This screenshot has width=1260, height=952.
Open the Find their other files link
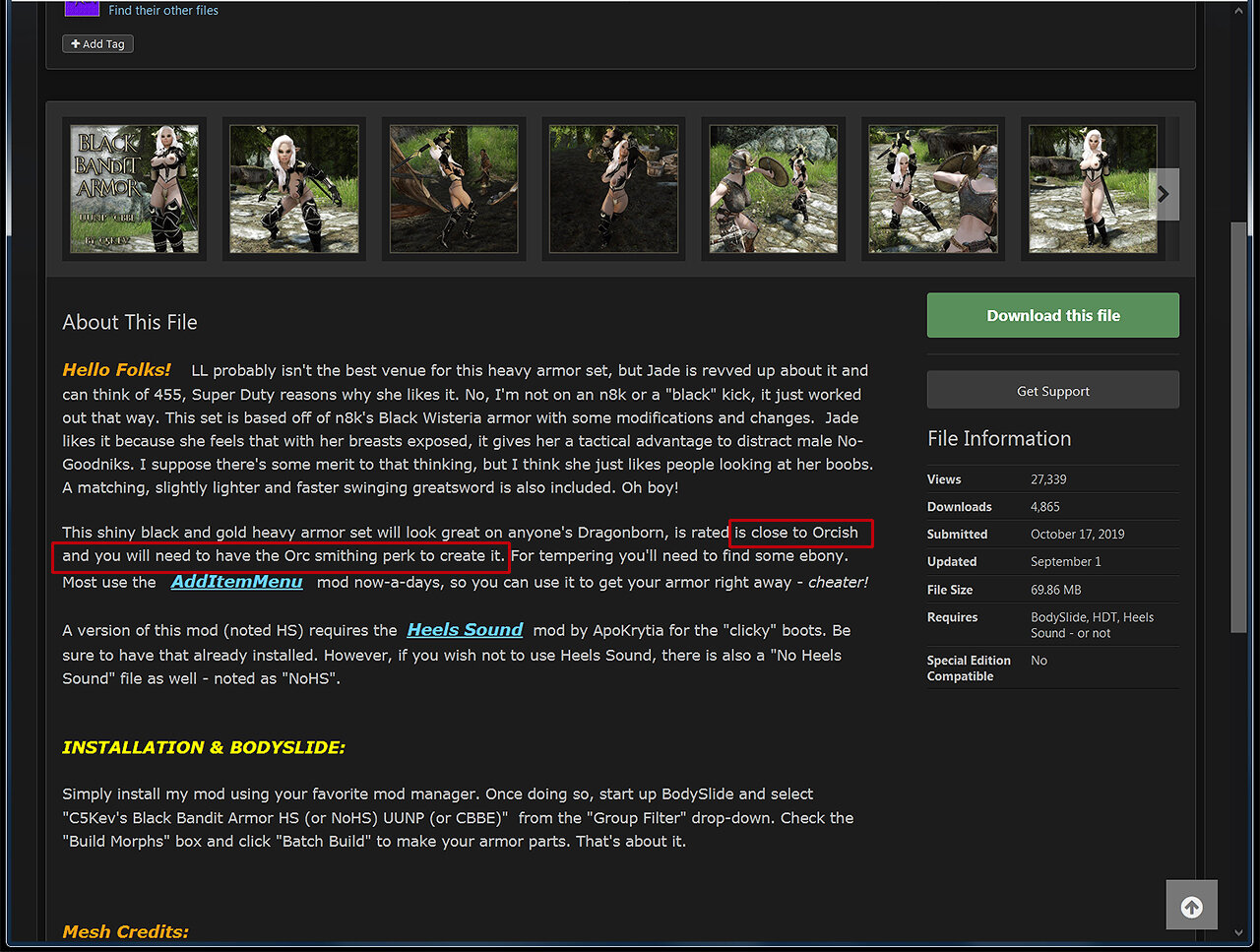pos(163,10)
